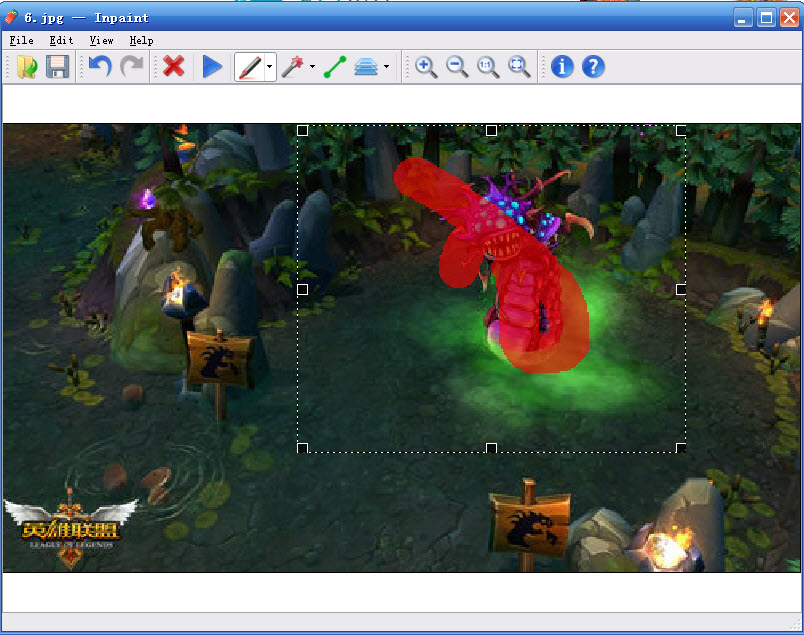Fit image to window with zoom-fit magnifier
The image size is (804, 635).
pos(519,67)
